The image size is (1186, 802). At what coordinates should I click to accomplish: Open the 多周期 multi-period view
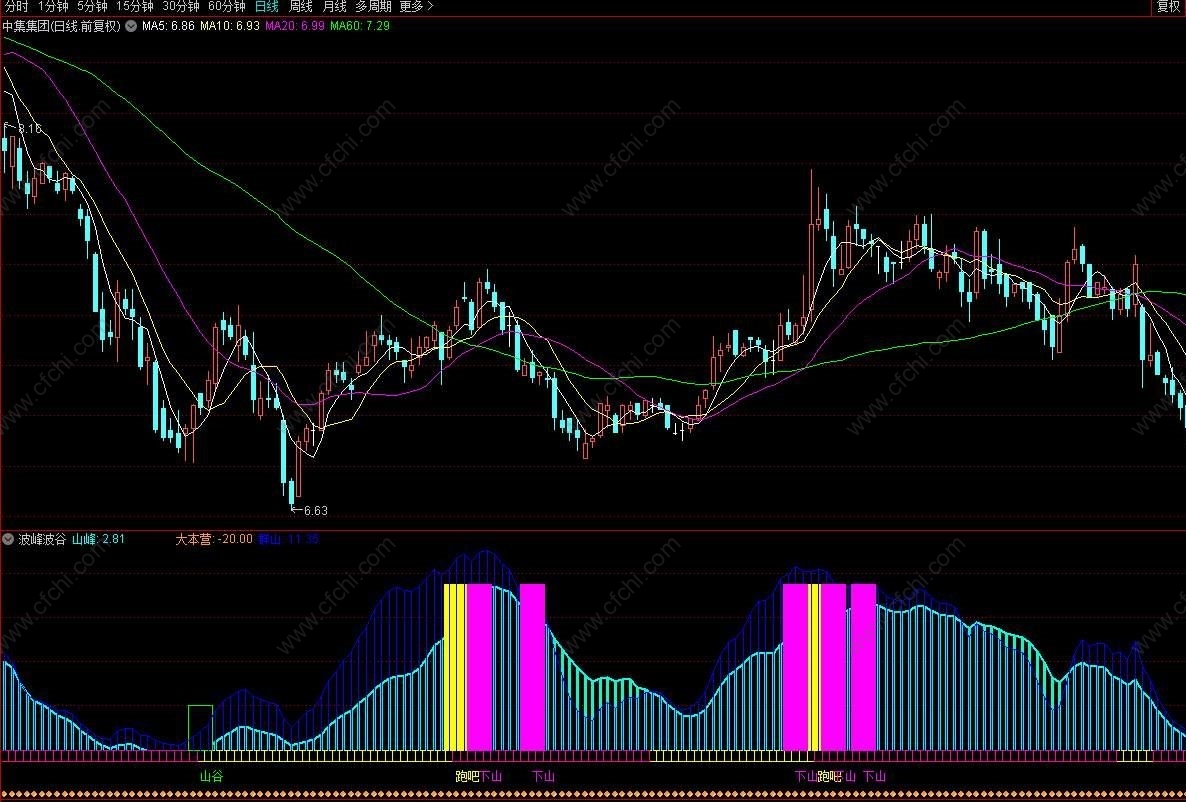(373, 7)
